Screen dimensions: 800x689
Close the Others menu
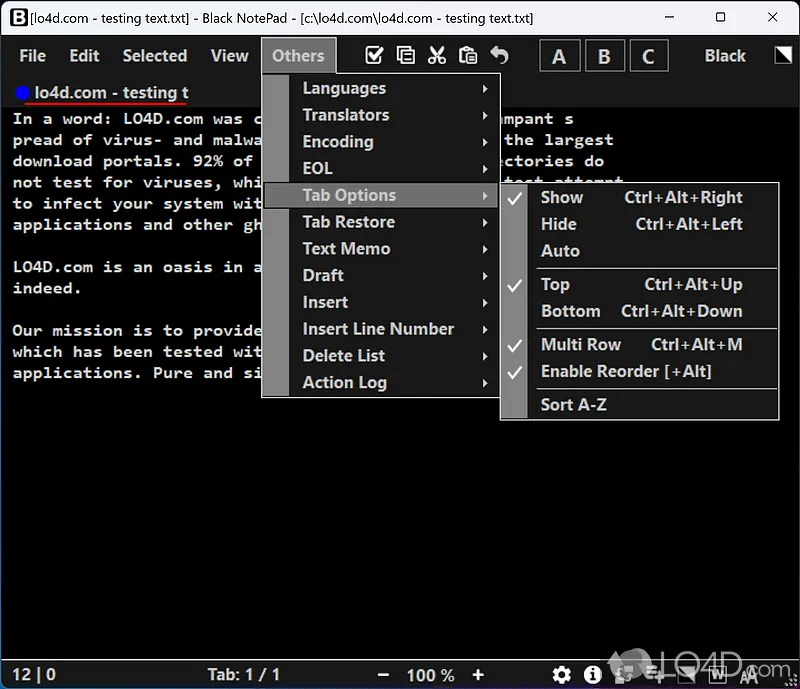[298, 56]
